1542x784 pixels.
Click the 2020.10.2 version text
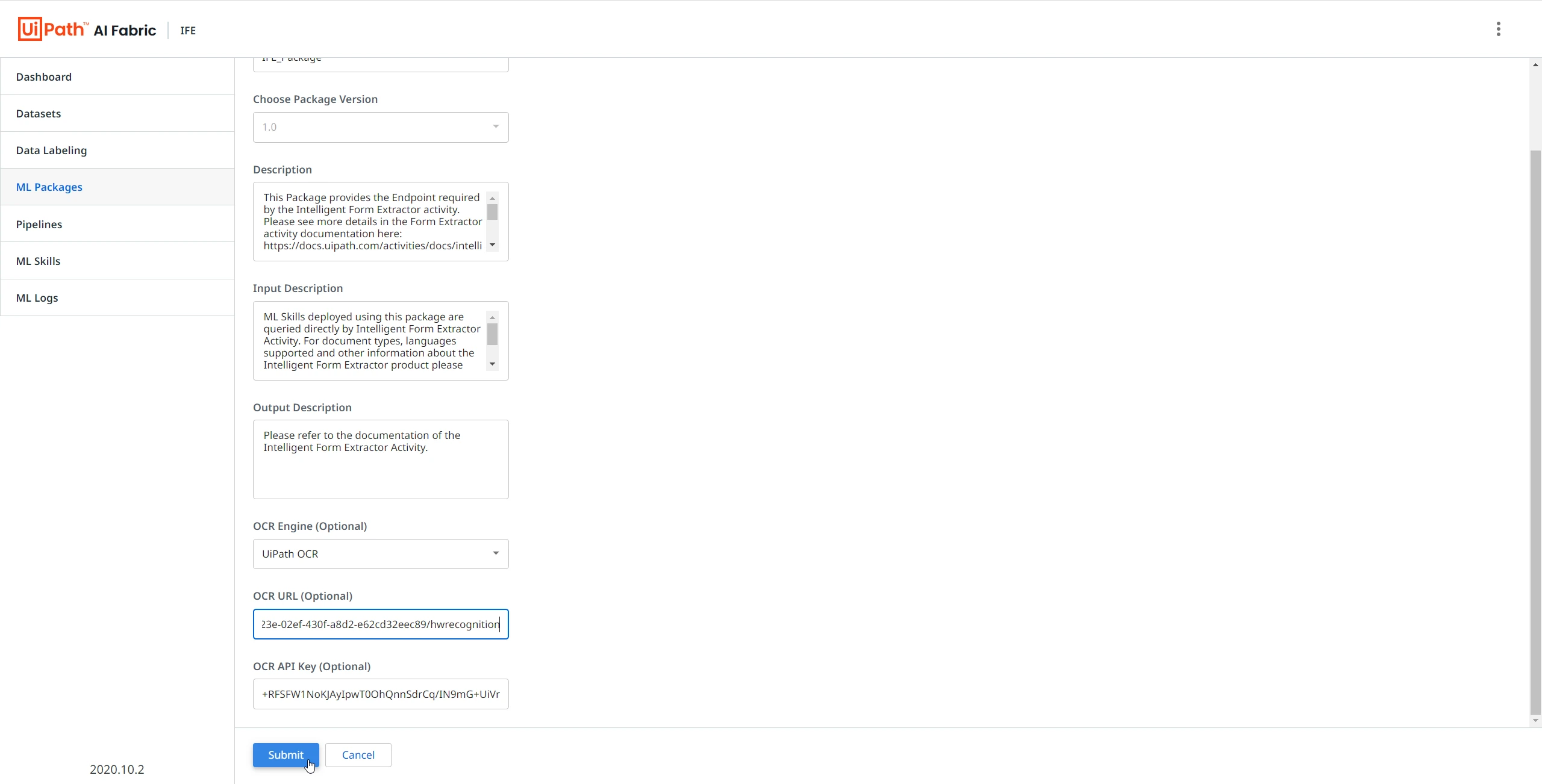coord(117,770)
